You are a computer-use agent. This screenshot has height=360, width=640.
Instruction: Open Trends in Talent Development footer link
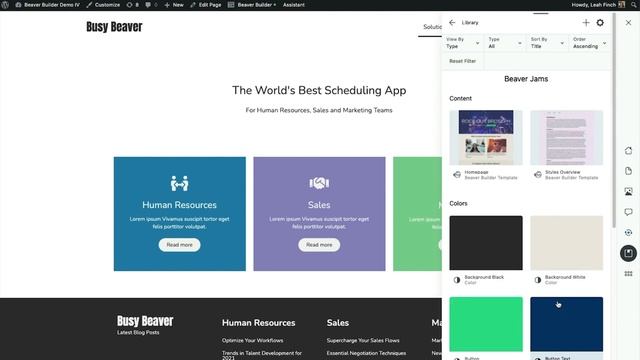(262, 355)
